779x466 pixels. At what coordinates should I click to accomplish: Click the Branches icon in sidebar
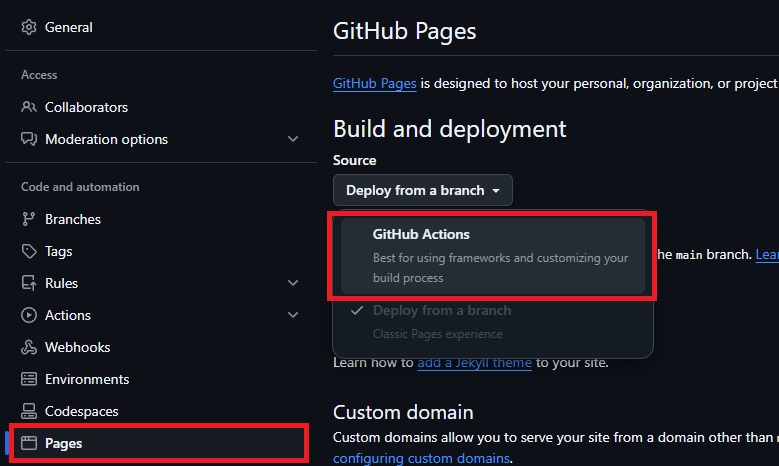click(x=29, y=219)
